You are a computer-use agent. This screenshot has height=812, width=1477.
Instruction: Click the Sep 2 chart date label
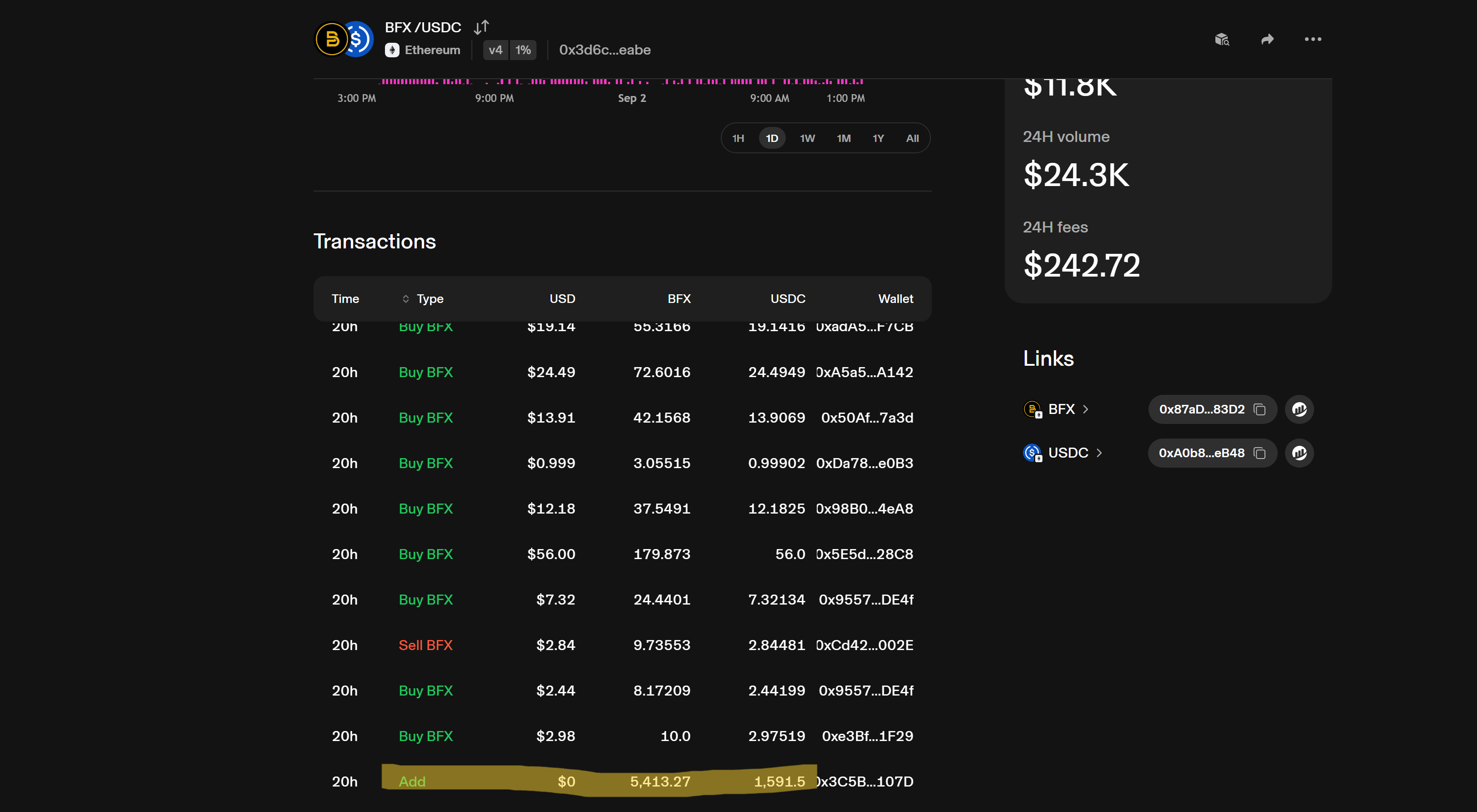[x=632, y=99]
